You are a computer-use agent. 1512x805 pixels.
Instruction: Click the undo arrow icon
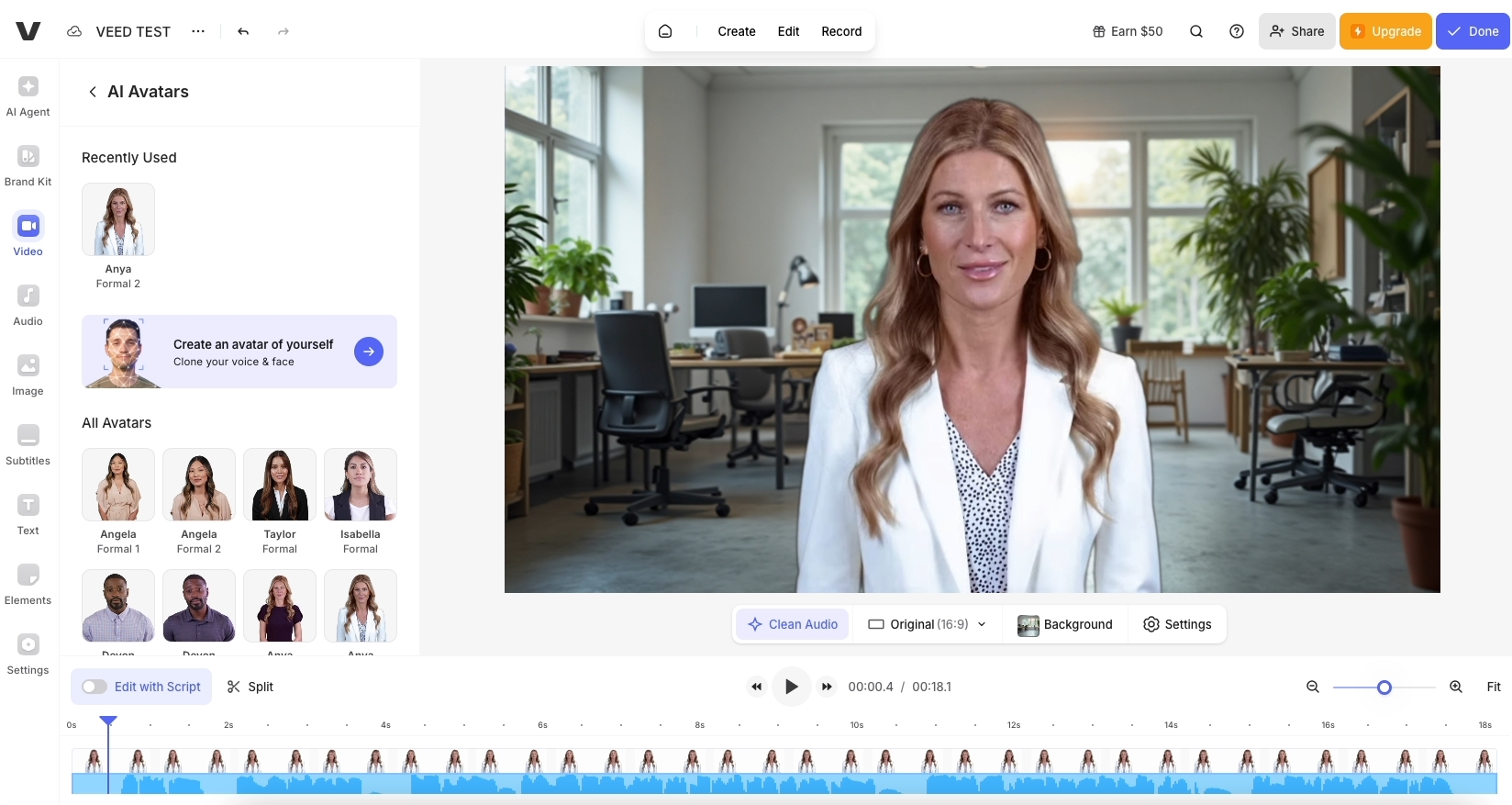243,31
